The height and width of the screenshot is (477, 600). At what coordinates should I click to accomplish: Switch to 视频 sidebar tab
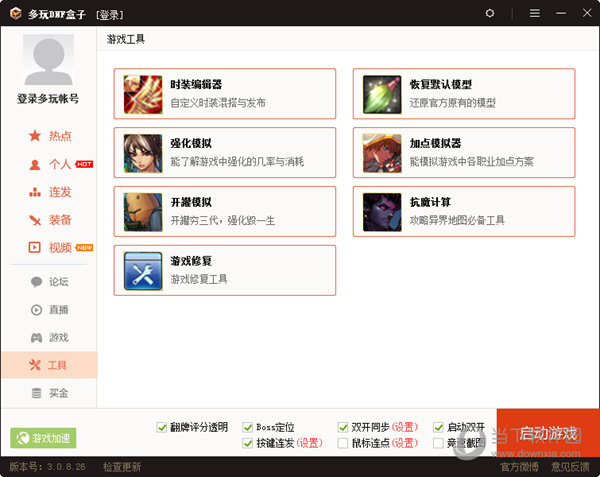pos(50,247)
